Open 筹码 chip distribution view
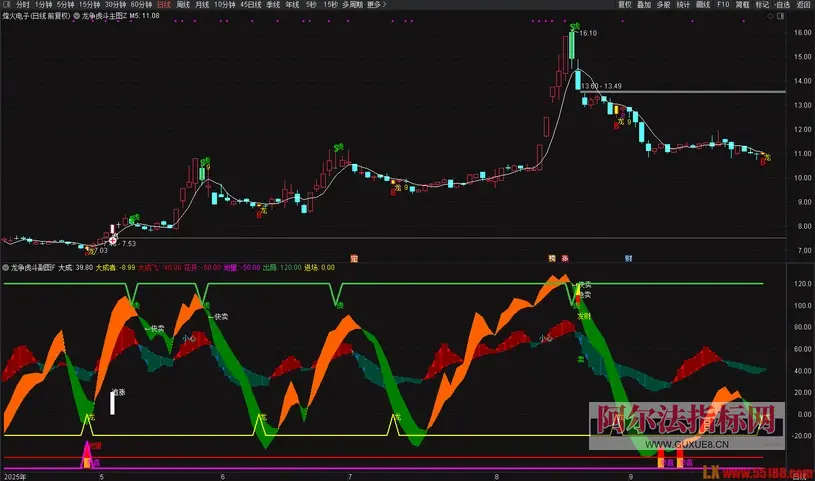The width and height of the screenshot is (815, 481). [743, 5]
